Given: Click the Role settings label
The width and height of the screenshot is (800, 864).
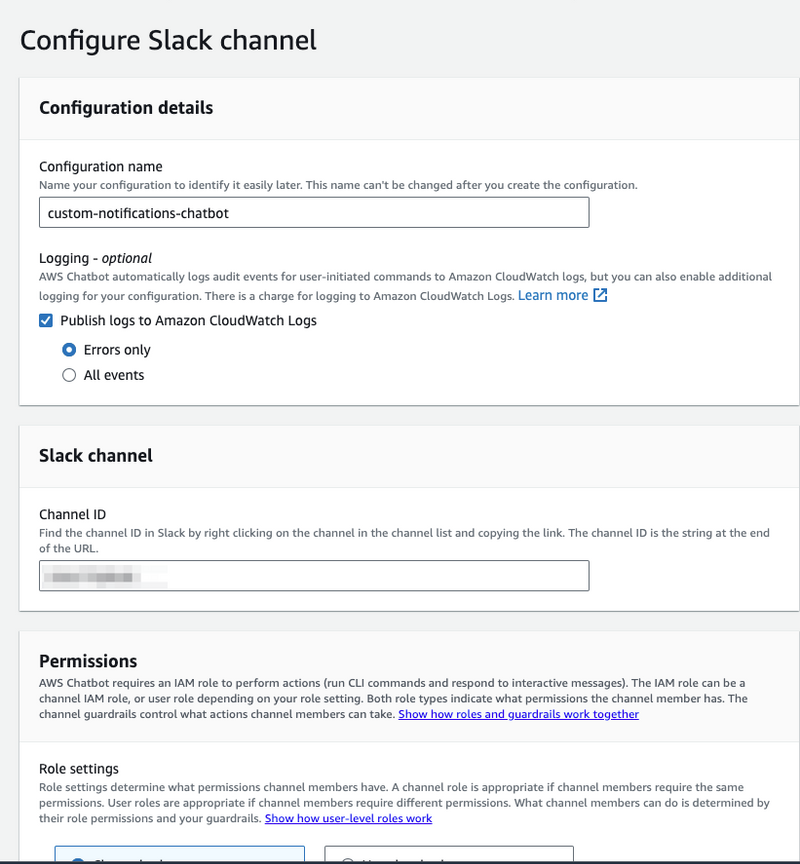Looking at the screenshot, I should click(x=79, y=769).
